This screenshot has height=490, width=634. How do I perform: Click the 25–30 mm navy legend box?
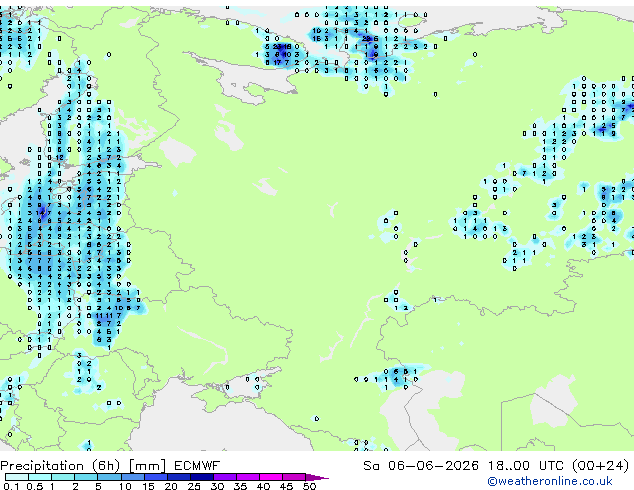[202, 477]
